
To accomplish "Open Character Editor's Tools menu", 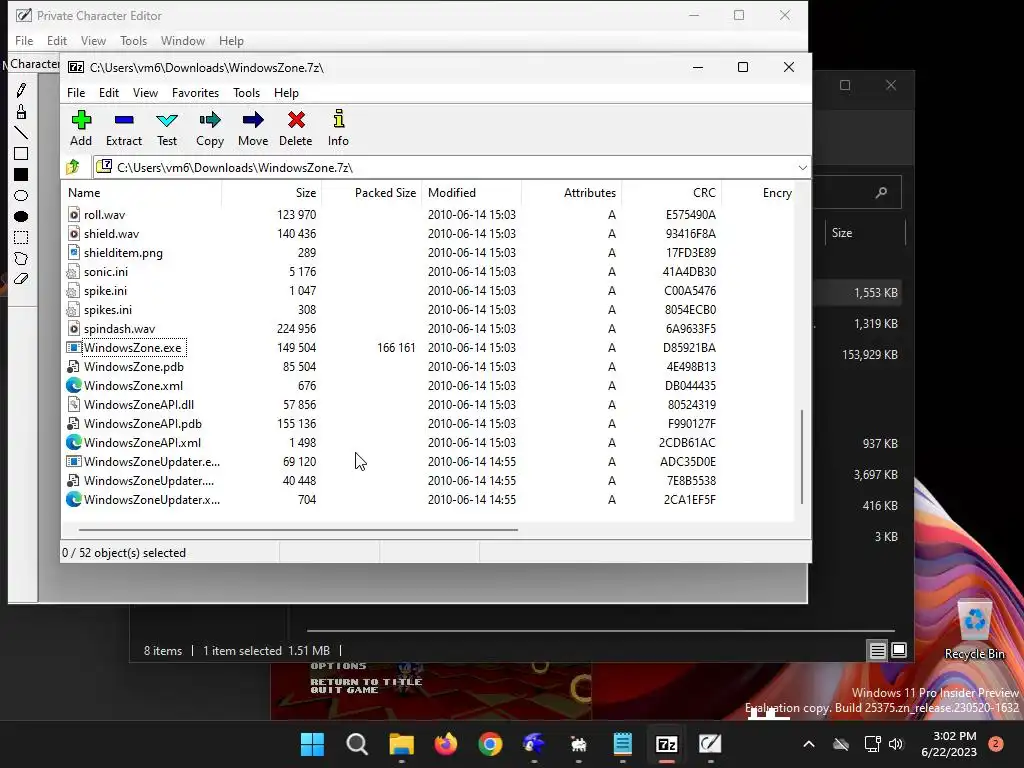I will coord(133,40).
